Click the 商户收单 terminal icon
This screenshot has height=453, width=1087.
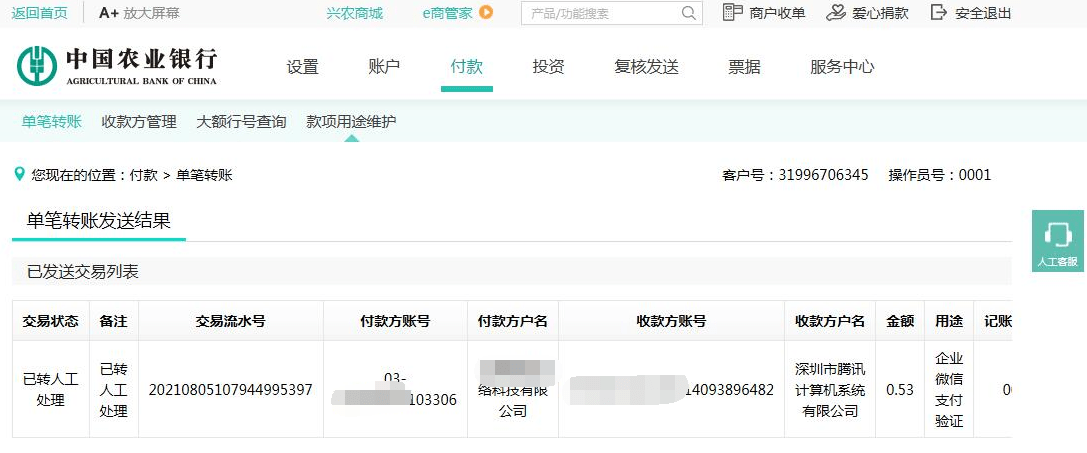(732, 12)
